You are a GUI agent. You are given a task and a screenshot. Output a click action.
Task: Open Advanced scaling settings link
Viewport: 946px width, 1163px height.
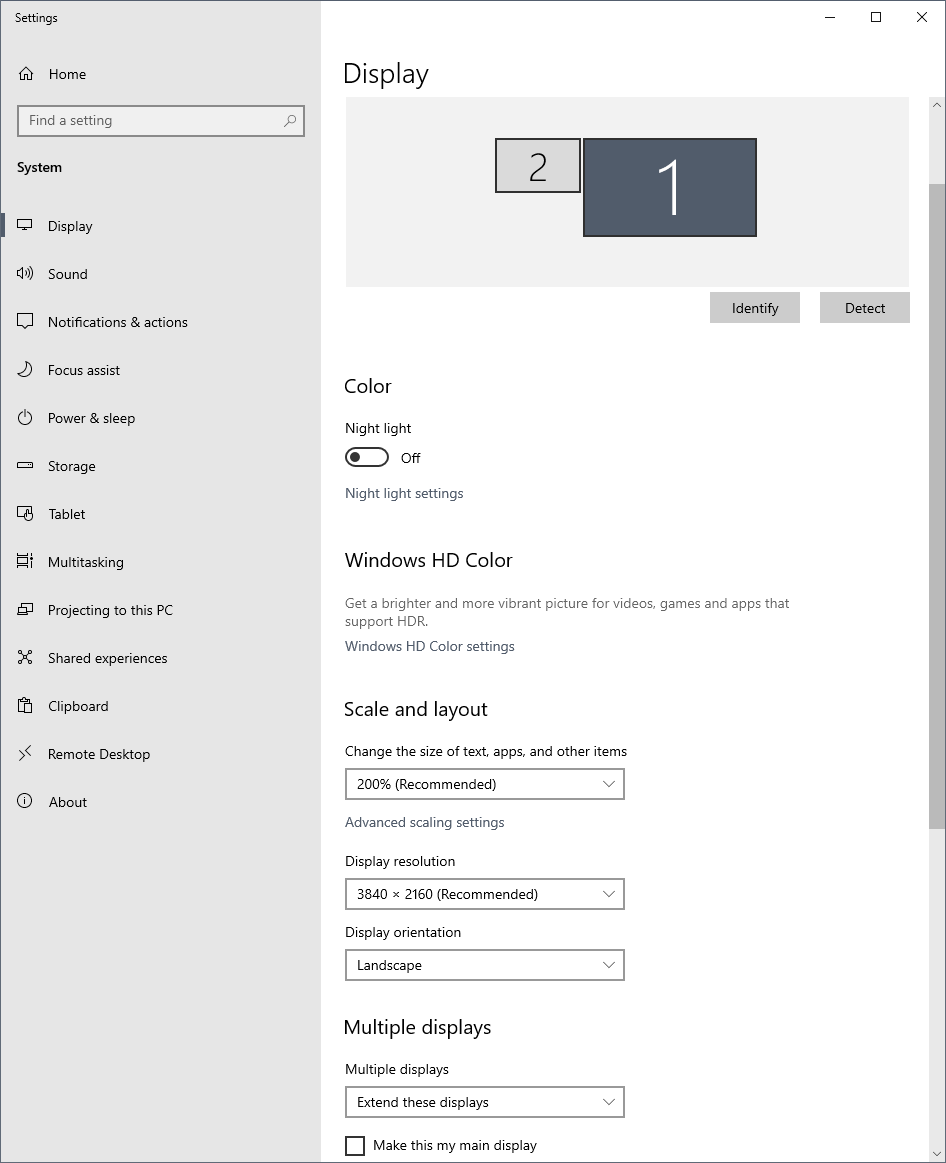pos(424,822)
